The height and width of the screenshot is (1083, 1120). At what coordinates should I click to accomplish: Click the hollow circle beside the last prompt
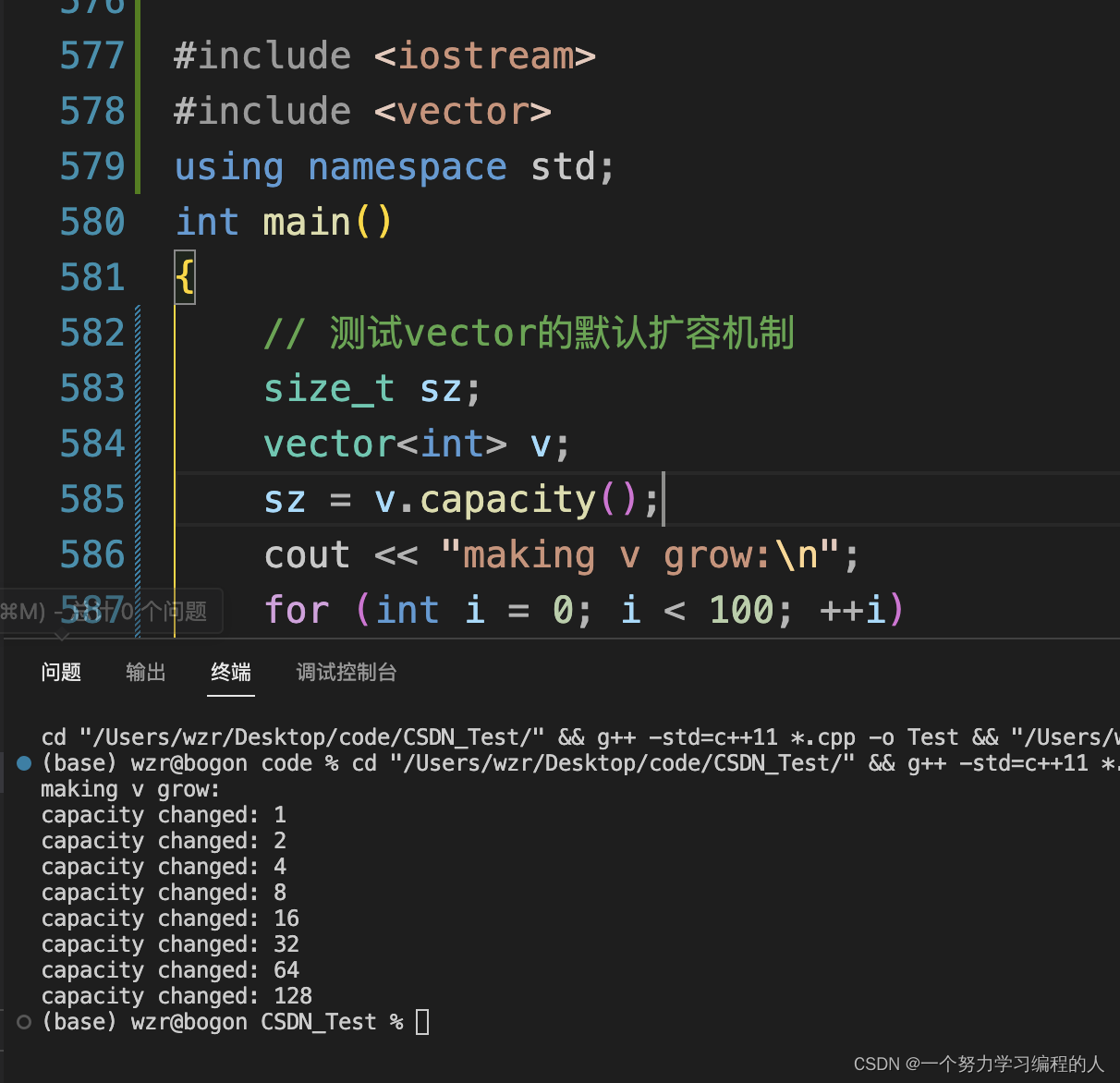[x=25, y=1022]
